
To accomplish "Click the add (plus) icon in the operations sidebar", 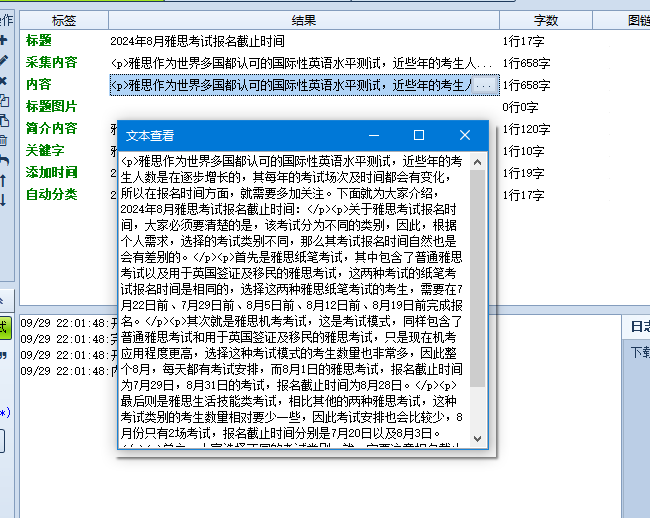I will point(3,40).
